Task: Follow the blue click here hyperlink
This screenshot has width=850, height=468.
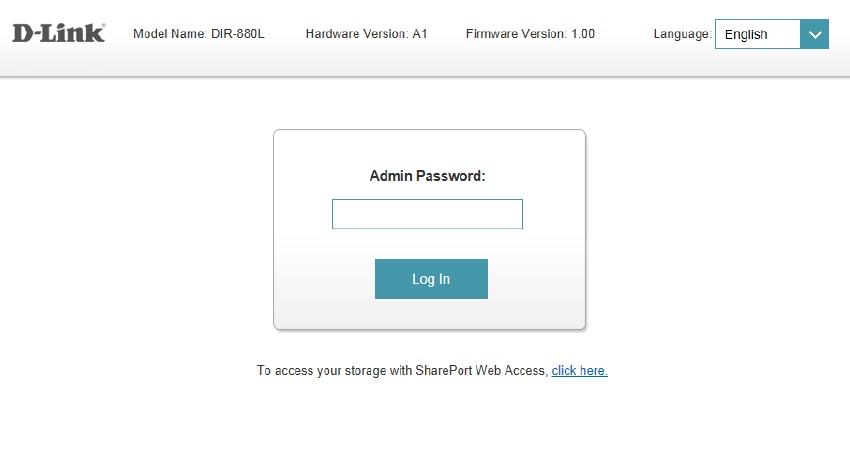Action: [x=579, y=370]
